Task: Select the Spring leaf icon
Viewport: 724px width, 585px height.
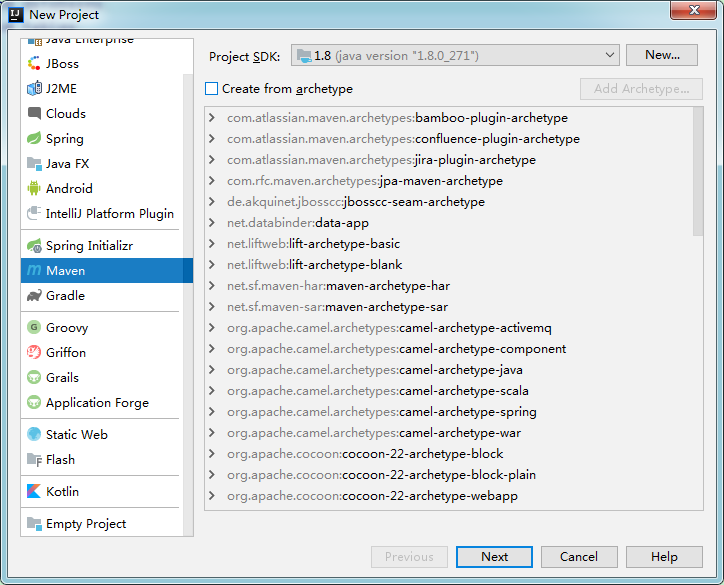Action: coord(35,138)
